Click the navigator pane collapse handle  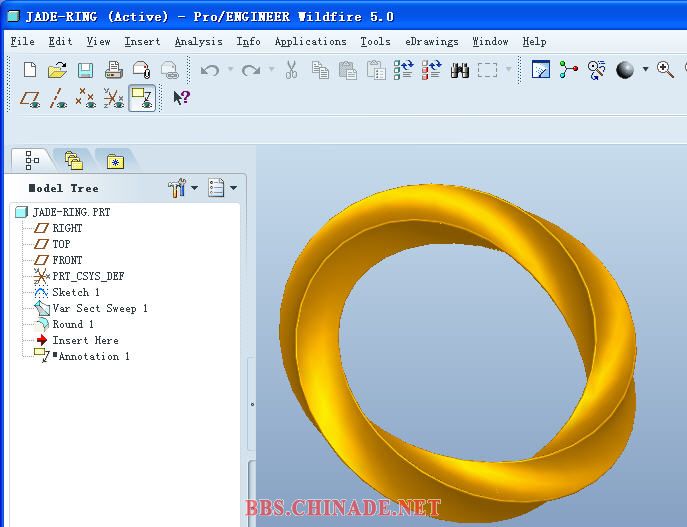[x=252, y=404]
